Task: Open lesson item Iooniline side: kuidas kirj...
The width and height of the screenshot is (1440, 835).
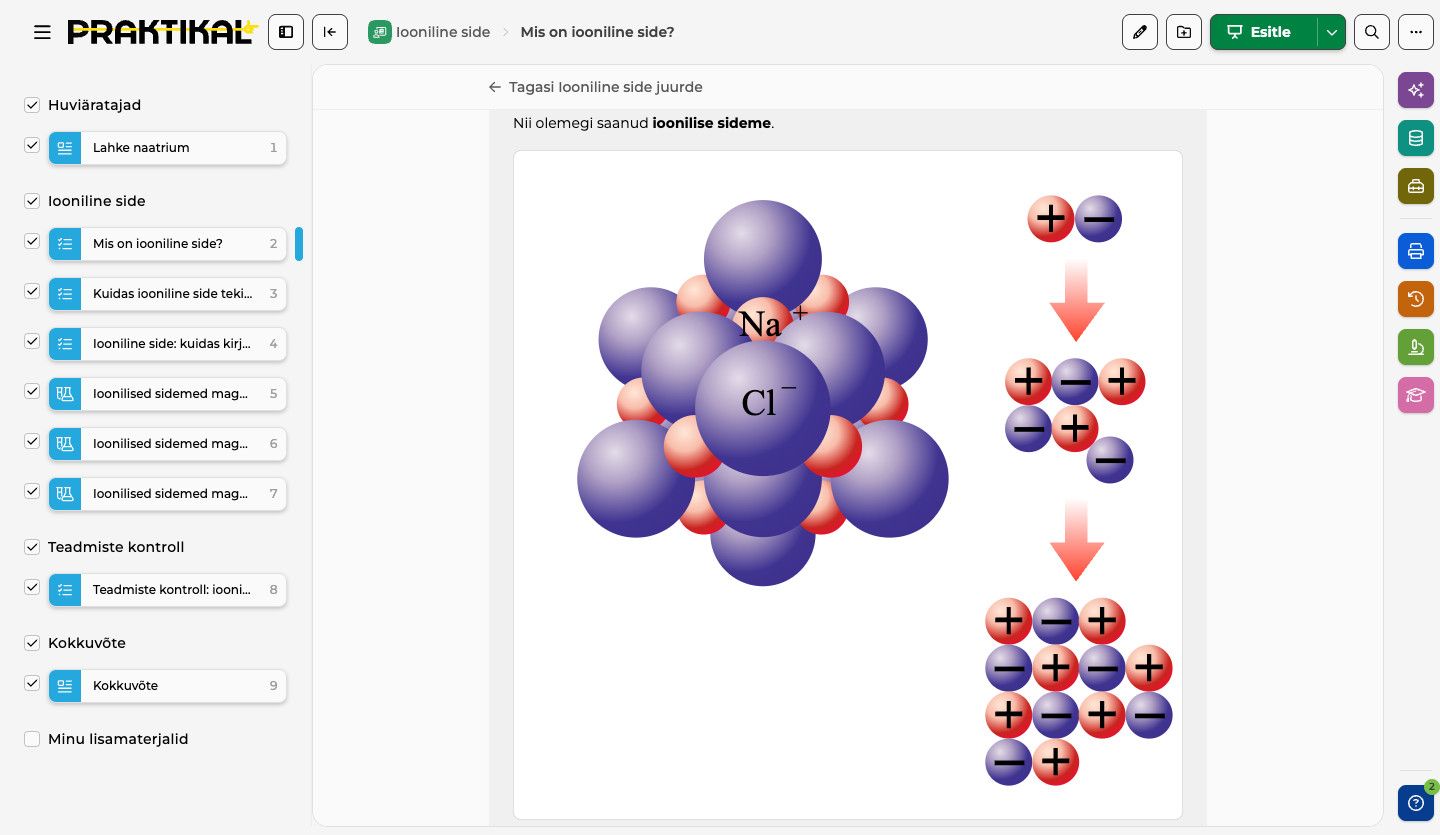Action: (x=168, y=344)
